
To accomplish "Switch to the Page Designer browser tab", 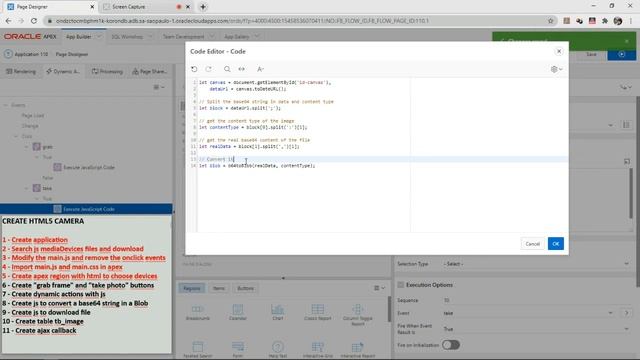I will click(51, 7).
